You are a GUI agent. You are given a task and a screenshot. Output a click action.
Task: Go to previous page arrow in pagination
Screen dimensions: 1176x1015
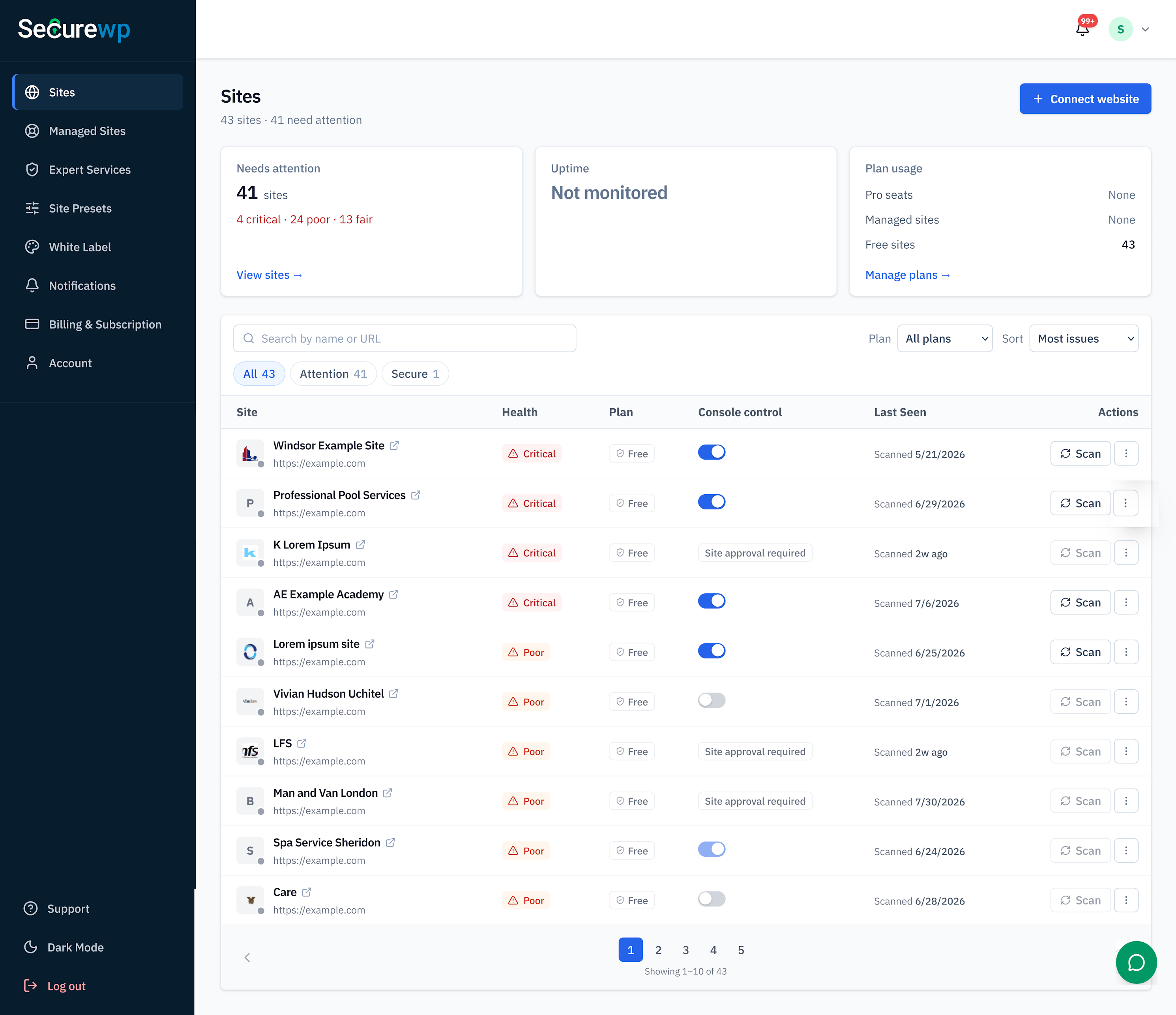(x=247, y=958)
